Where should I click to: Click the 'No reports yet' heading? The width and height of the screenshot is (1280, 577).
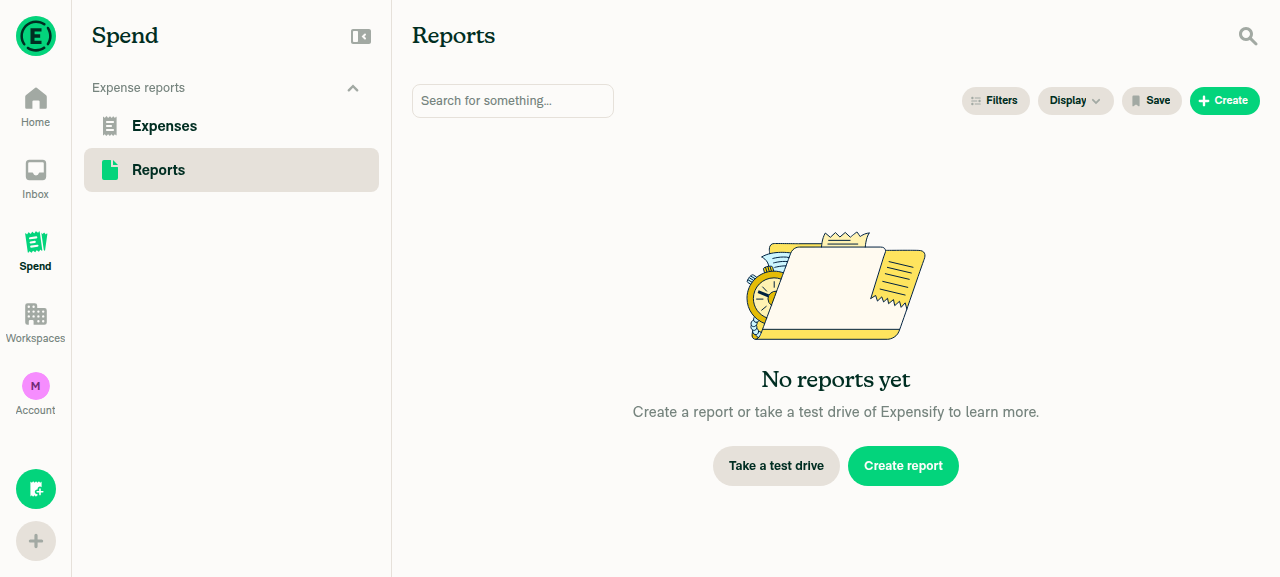tap(836, 380)
